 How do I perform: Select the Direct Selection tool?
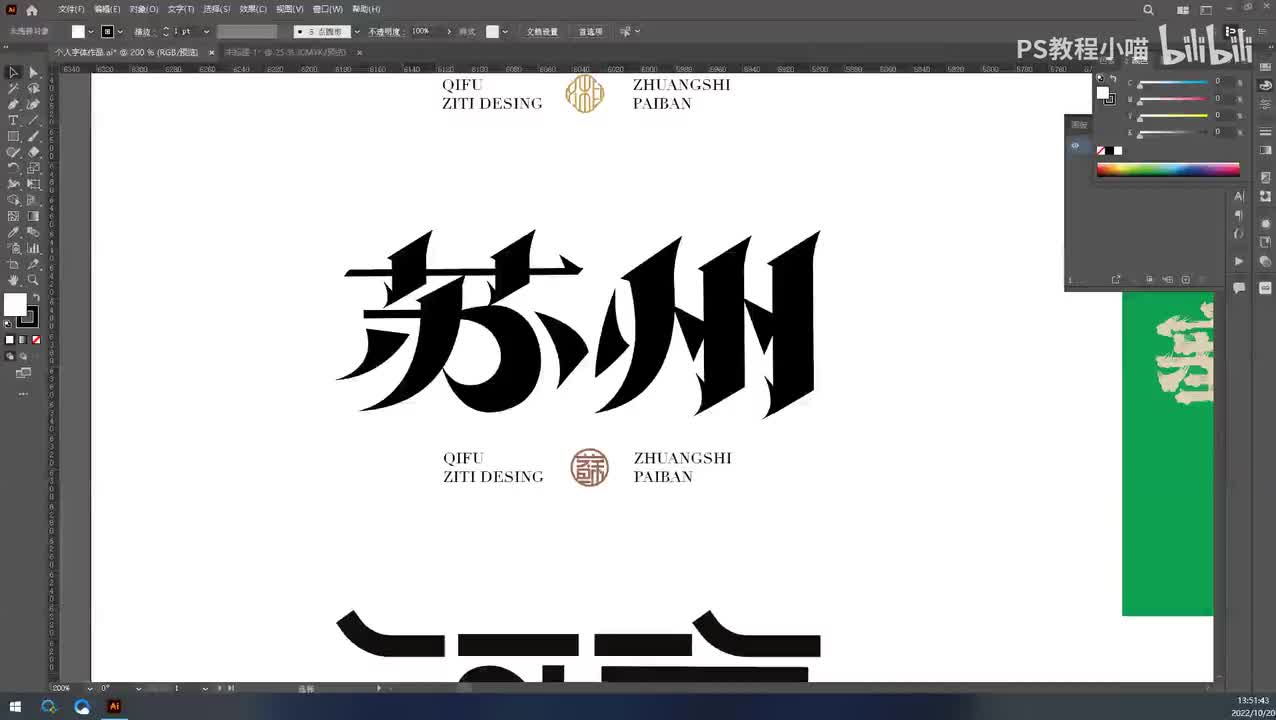33,72
